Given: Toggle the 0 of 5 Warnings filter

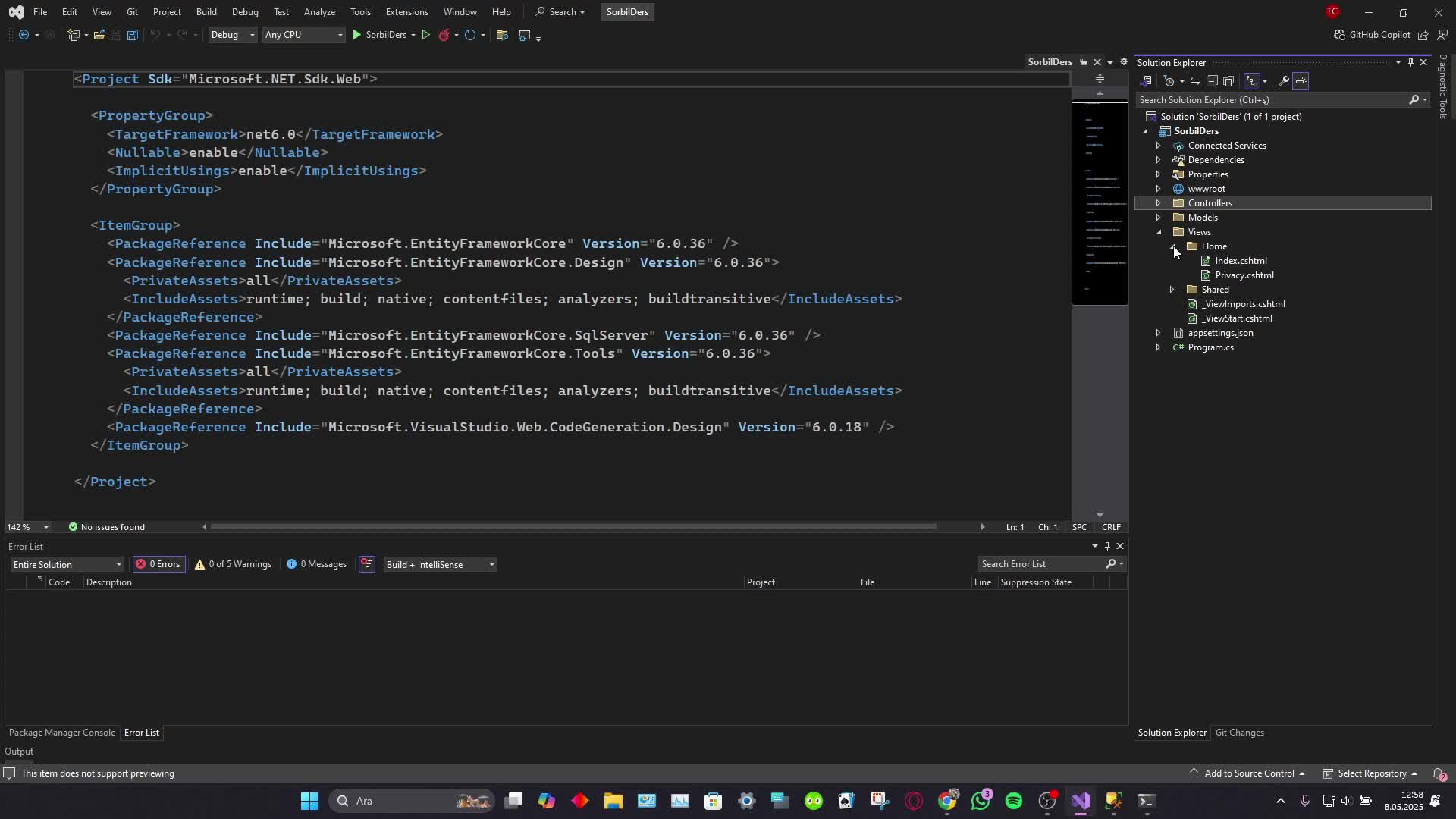Looking at the screenshot, I should (233, 564).
